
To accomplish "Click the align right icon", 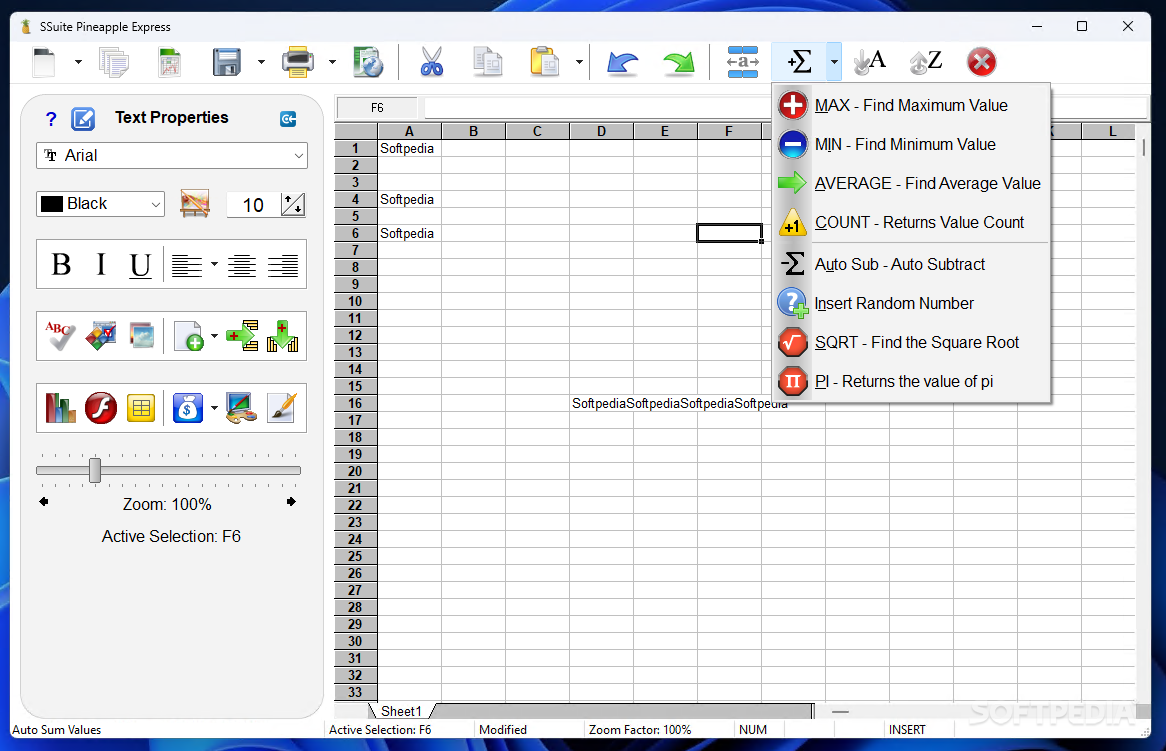I will 283,265.
